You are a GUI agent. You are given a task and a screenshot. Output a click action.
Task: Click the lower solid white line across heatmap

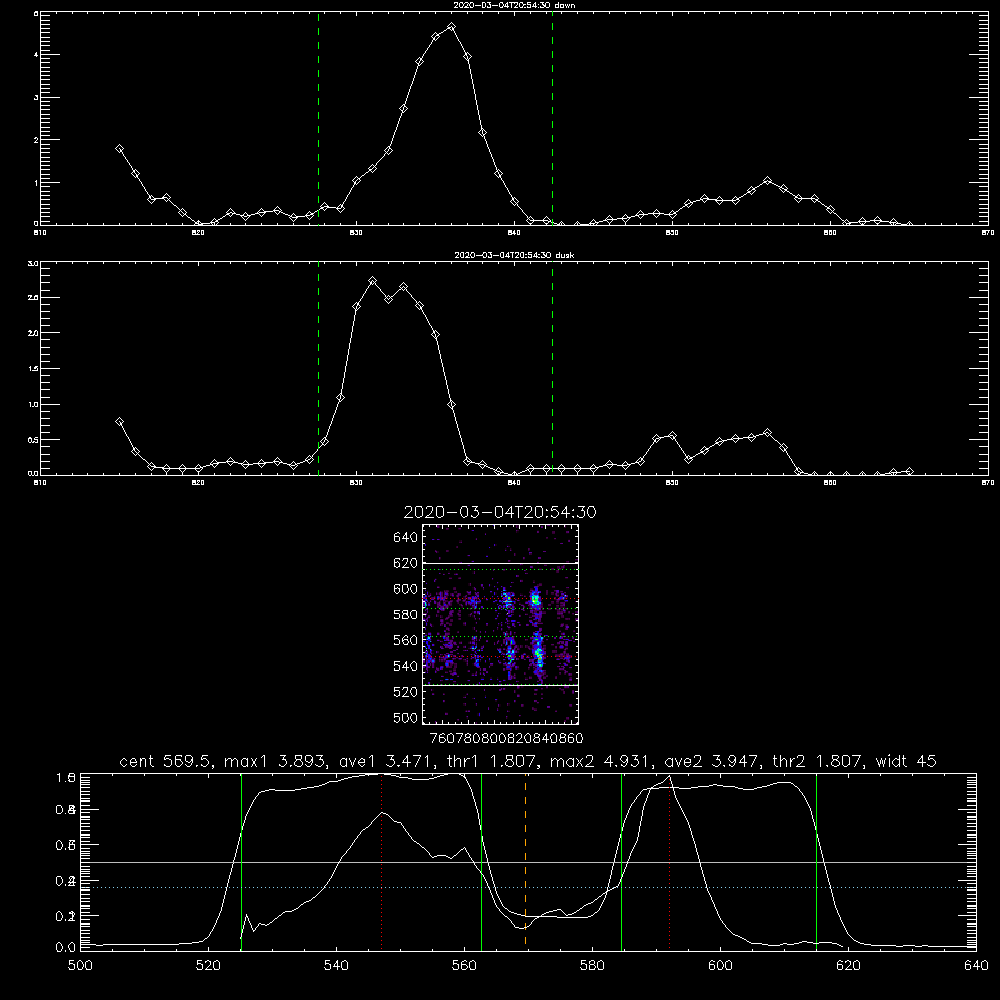point(501,685)
